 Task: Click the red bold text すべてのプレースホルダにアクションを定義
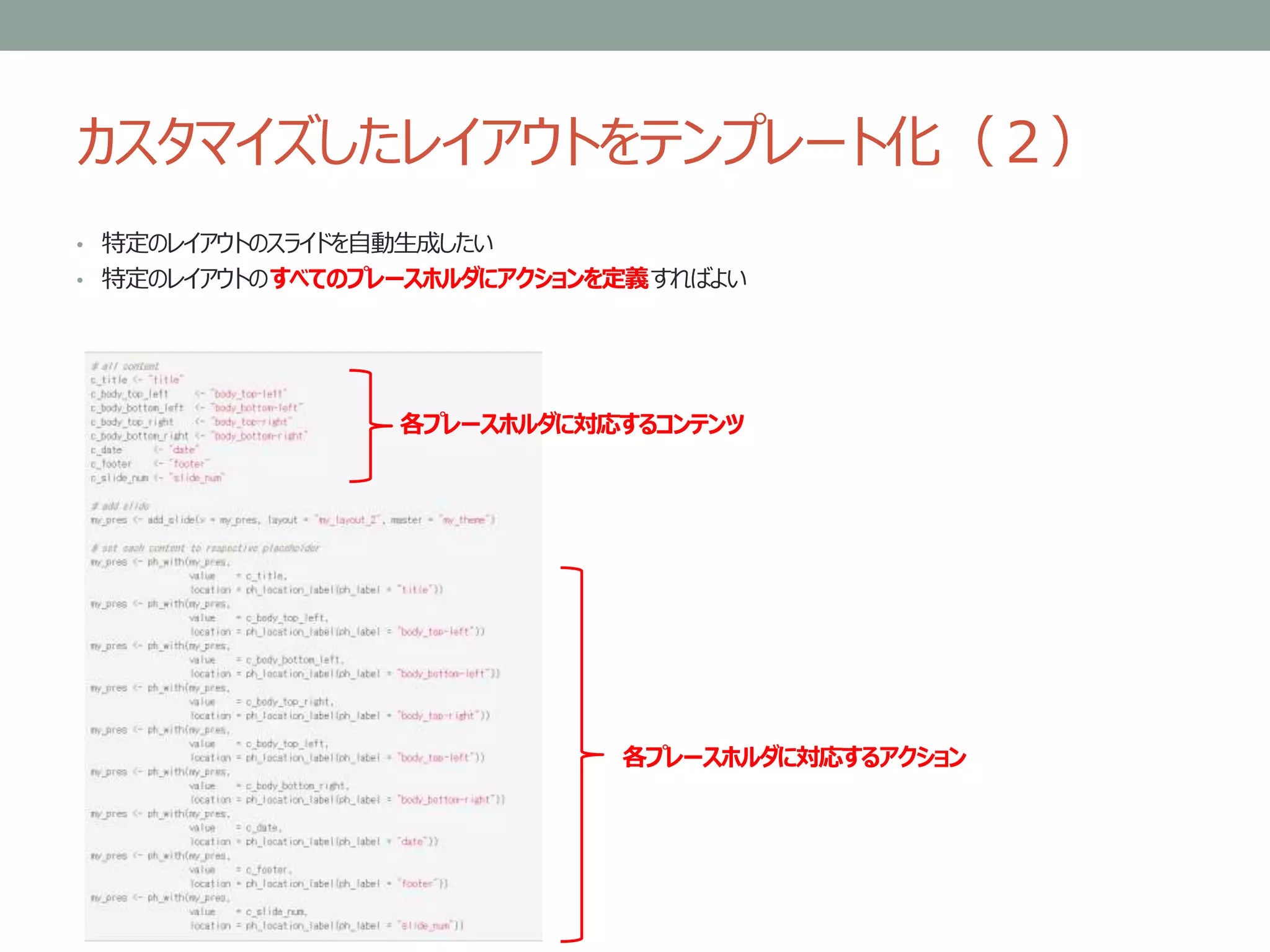[459, 278]
